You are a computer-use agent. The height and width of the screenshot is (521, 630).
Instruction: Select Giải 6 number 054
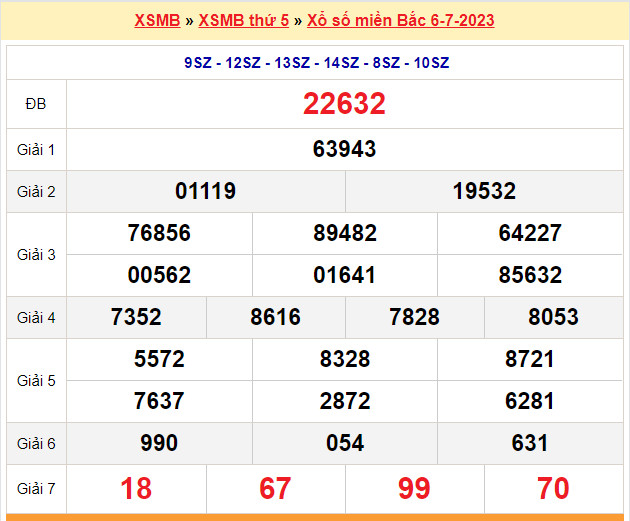[x=344, y=443]
